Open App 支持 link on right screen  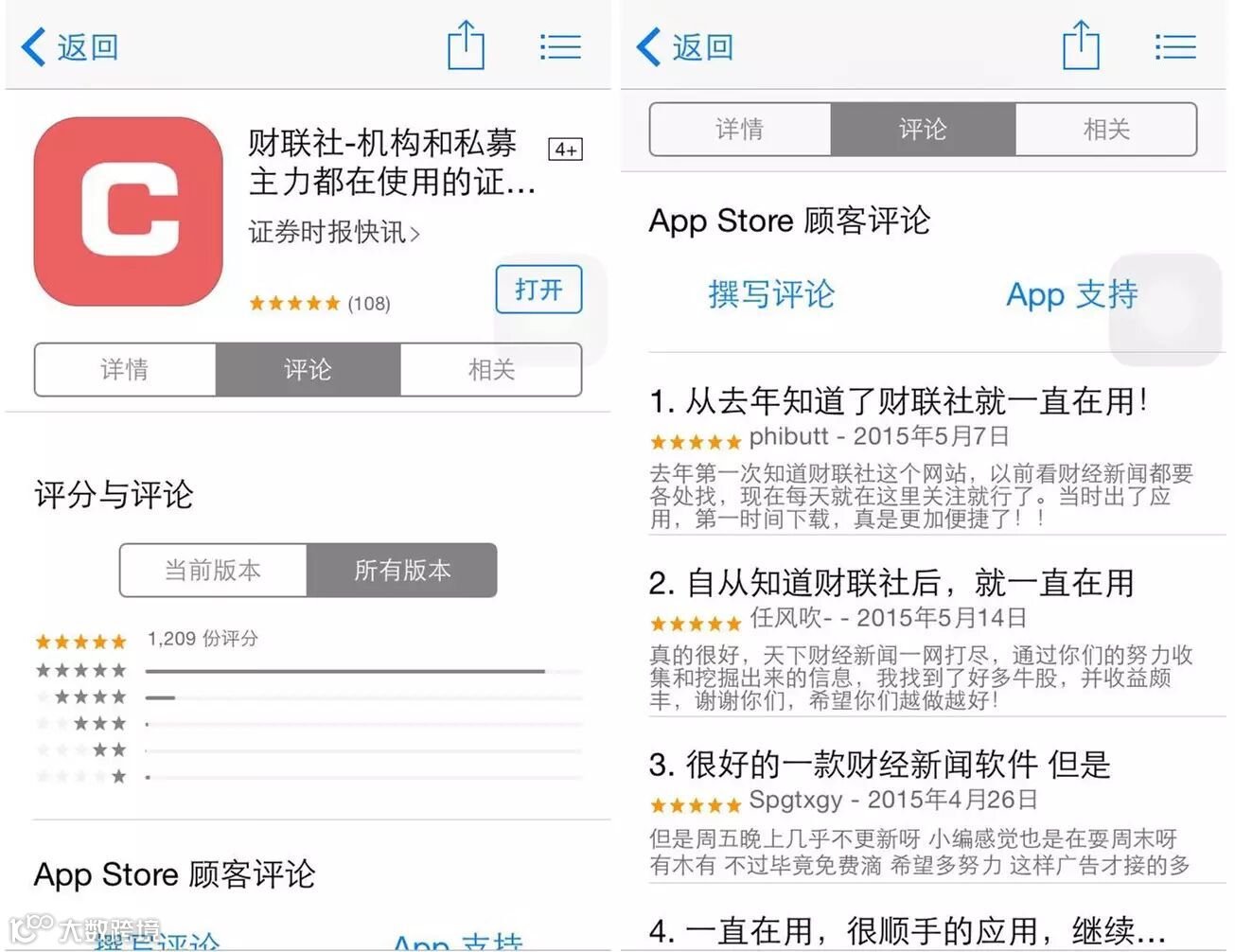tap(1072, 294)
